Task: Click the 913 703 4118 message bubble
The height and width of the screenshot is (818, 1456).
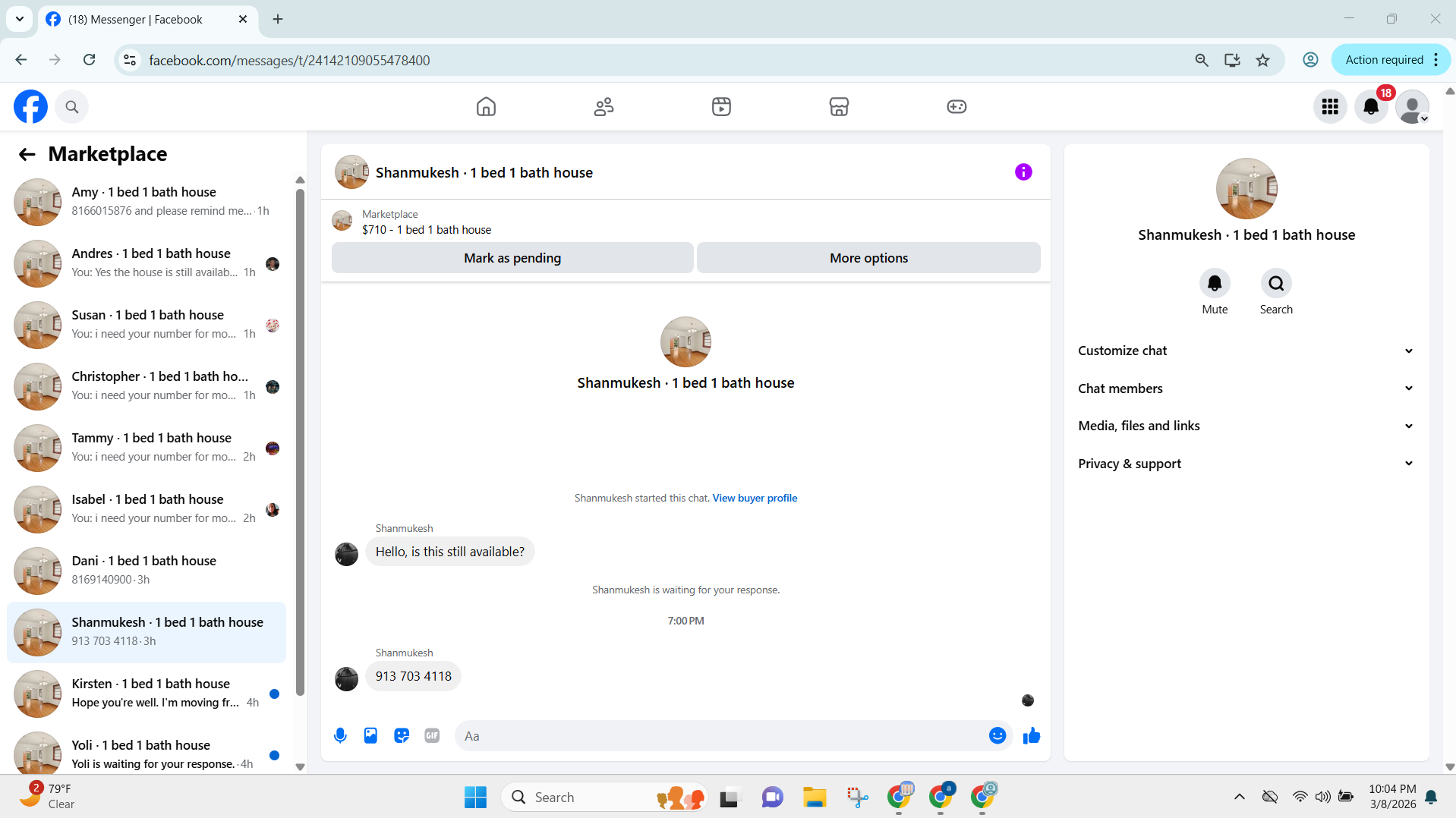Action: pos(413,677)
